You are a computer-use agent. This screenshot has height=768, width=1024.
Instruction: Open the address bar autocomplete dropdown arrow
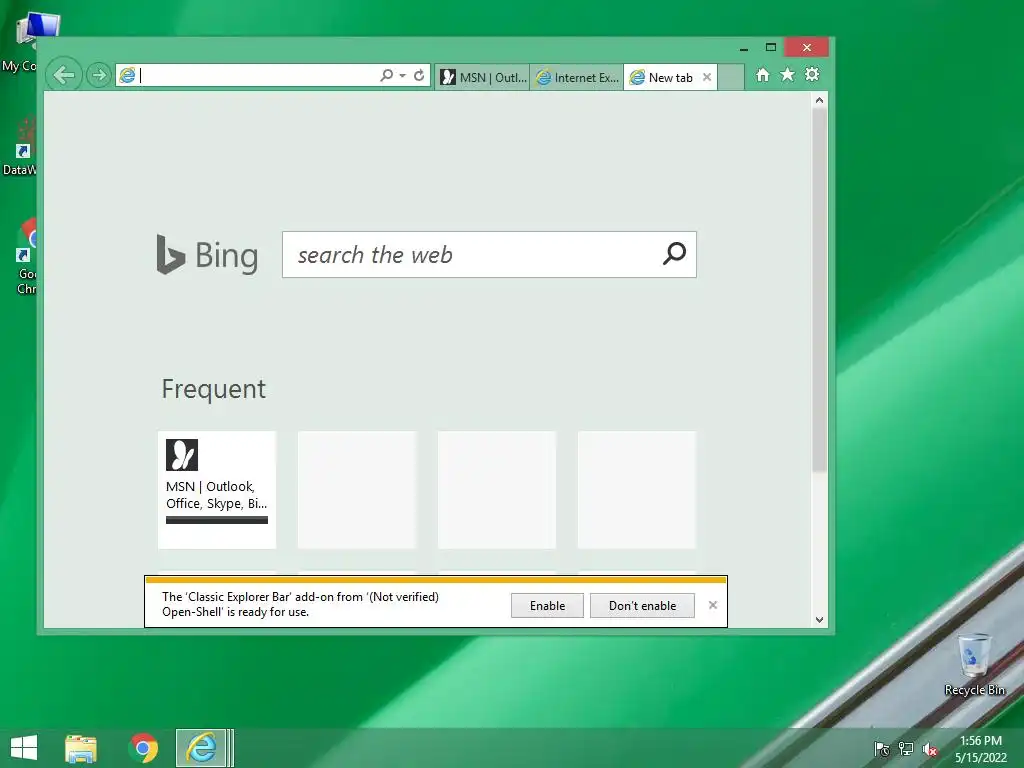coord(402,76)
